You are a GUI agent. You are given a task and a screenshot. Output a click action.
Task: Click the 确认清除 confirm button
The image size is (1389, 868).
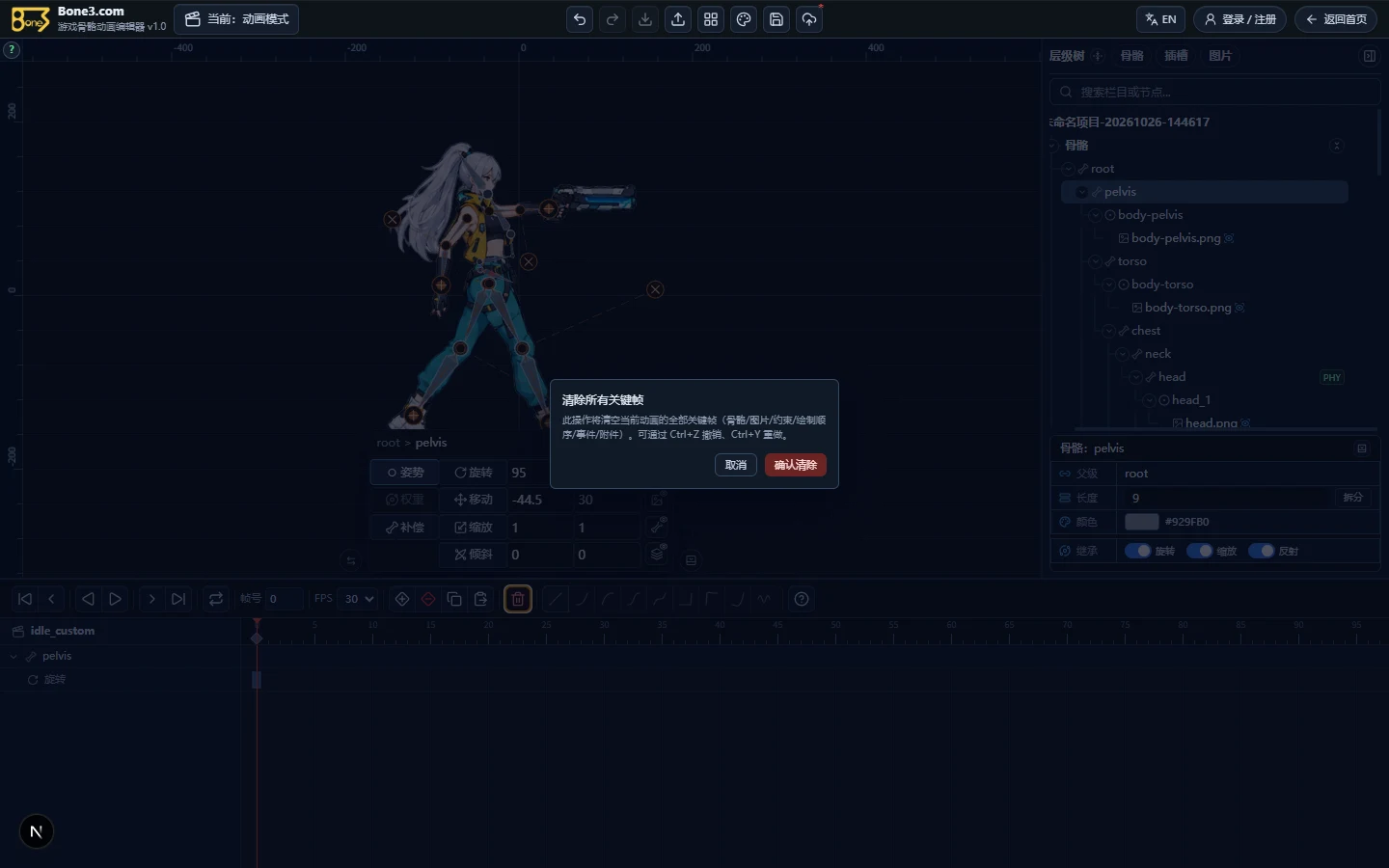pyautogui.click(x=796, y=465)
